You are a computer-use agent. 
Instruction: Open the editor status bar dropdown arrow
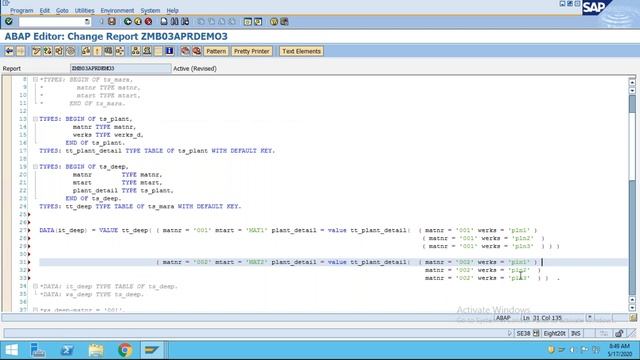coord(589,318)
